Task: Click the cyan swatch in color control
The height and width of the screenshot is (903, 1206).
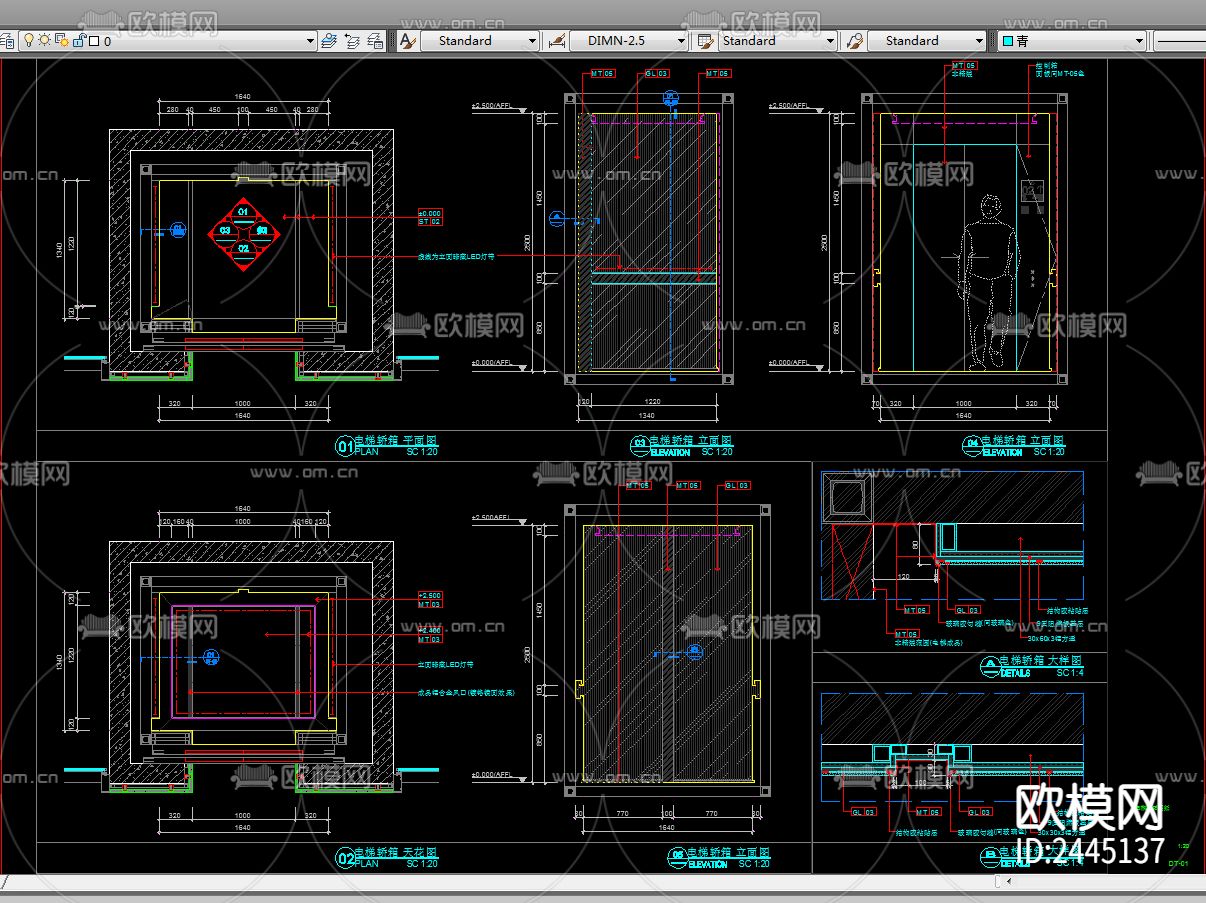Action: pyautogui.click(x=1008, y=41)
